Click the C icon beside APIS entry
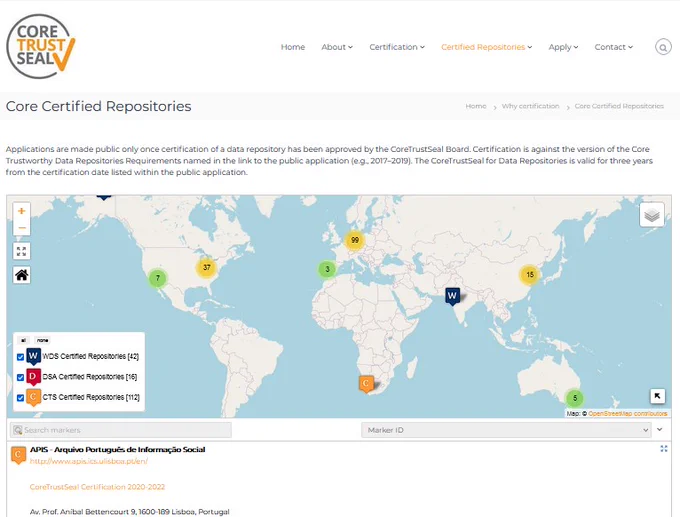This screenshot has height=517, width=680. [18, 455]
